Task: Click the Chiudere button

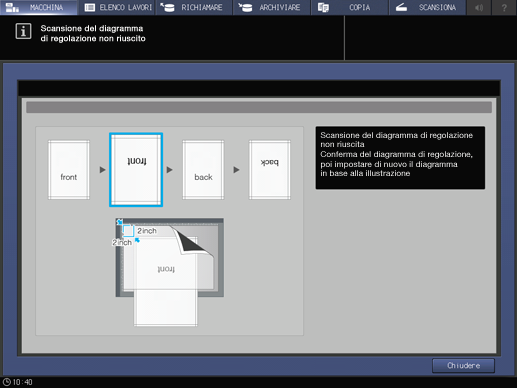Action: point(463,366)
